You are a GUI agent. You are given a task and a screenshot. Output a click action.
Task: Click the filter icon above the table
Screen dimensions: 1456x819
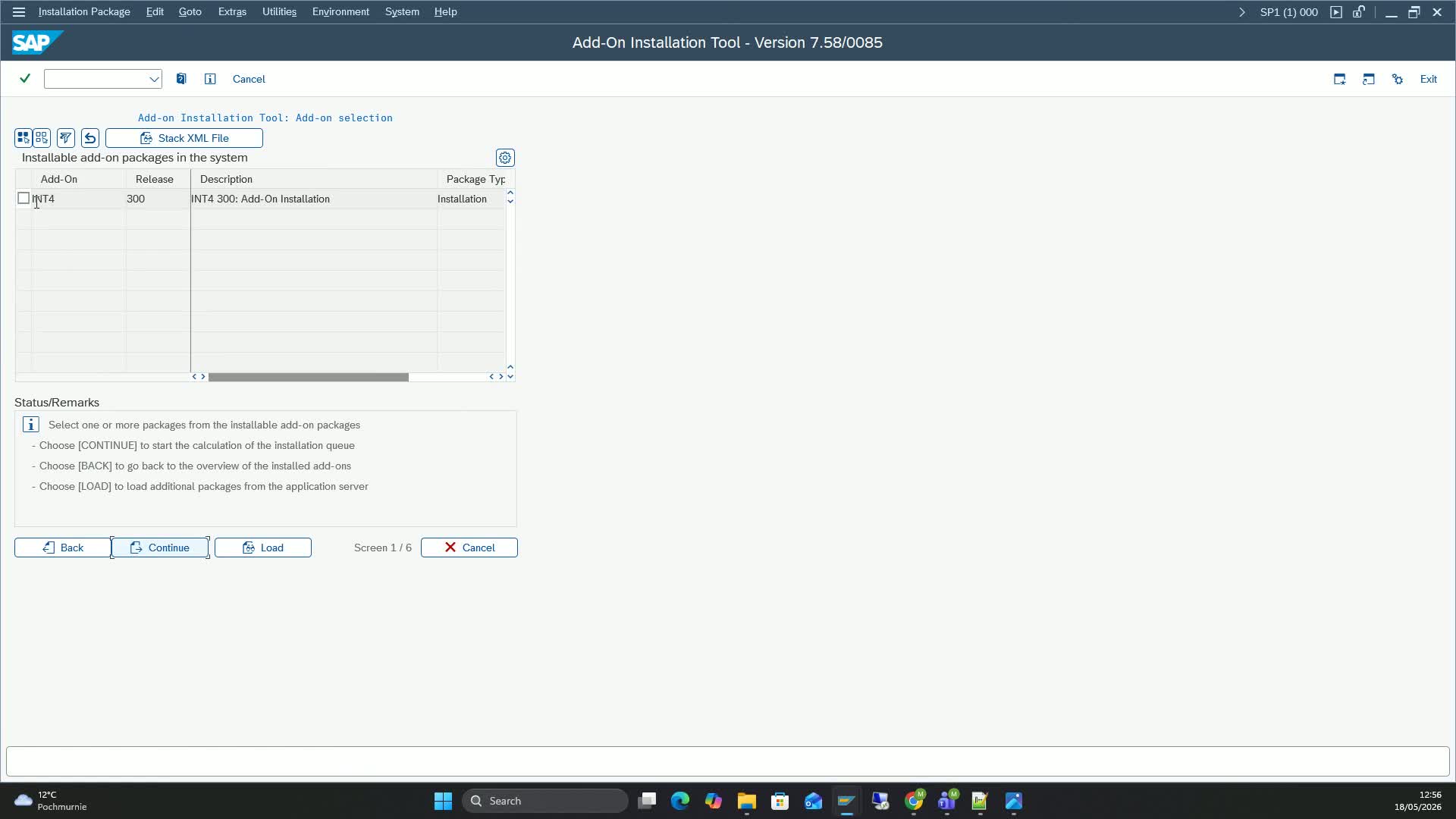pyautogui.click(x=66, y=138)
